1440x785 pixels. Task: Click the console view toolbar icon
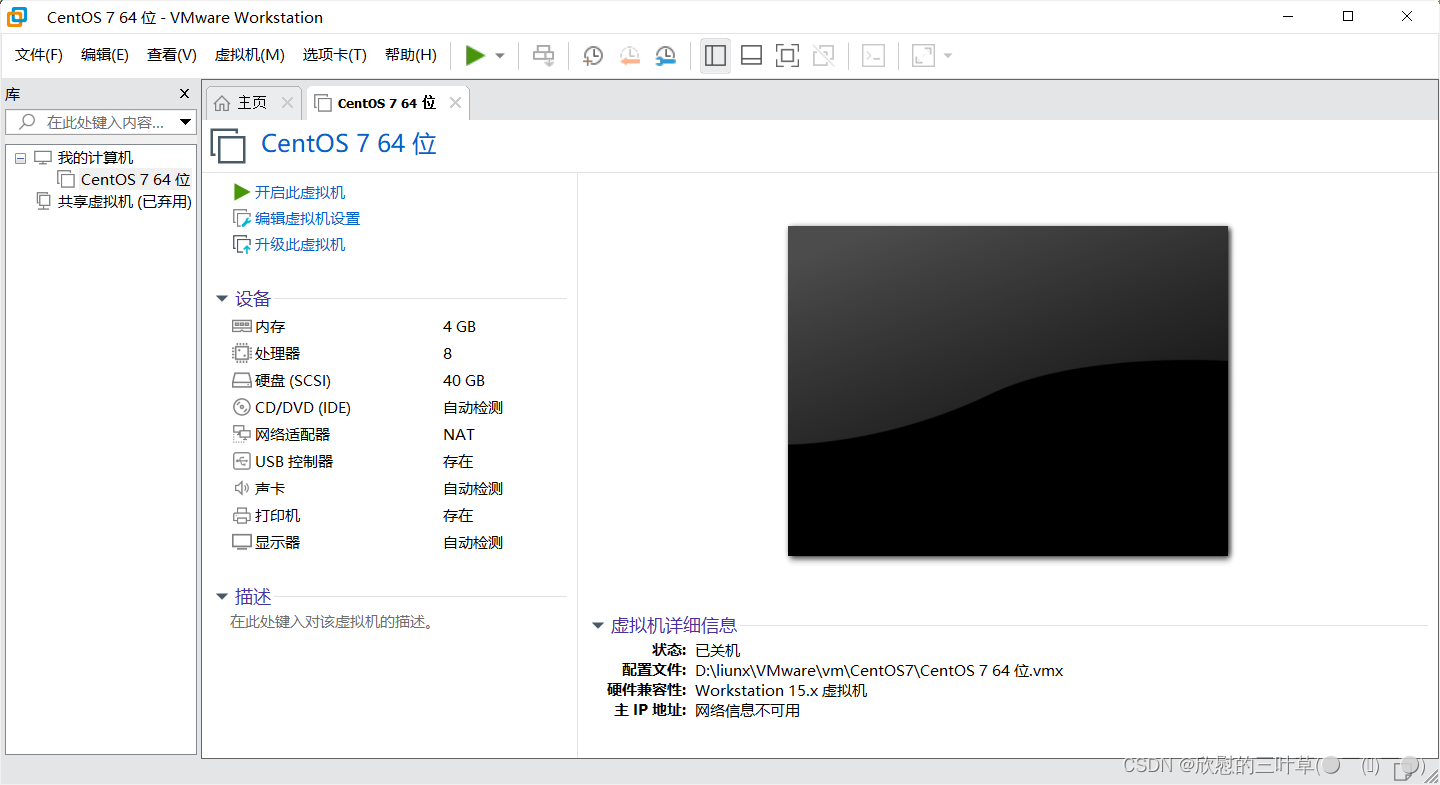[x=873, y=55]
